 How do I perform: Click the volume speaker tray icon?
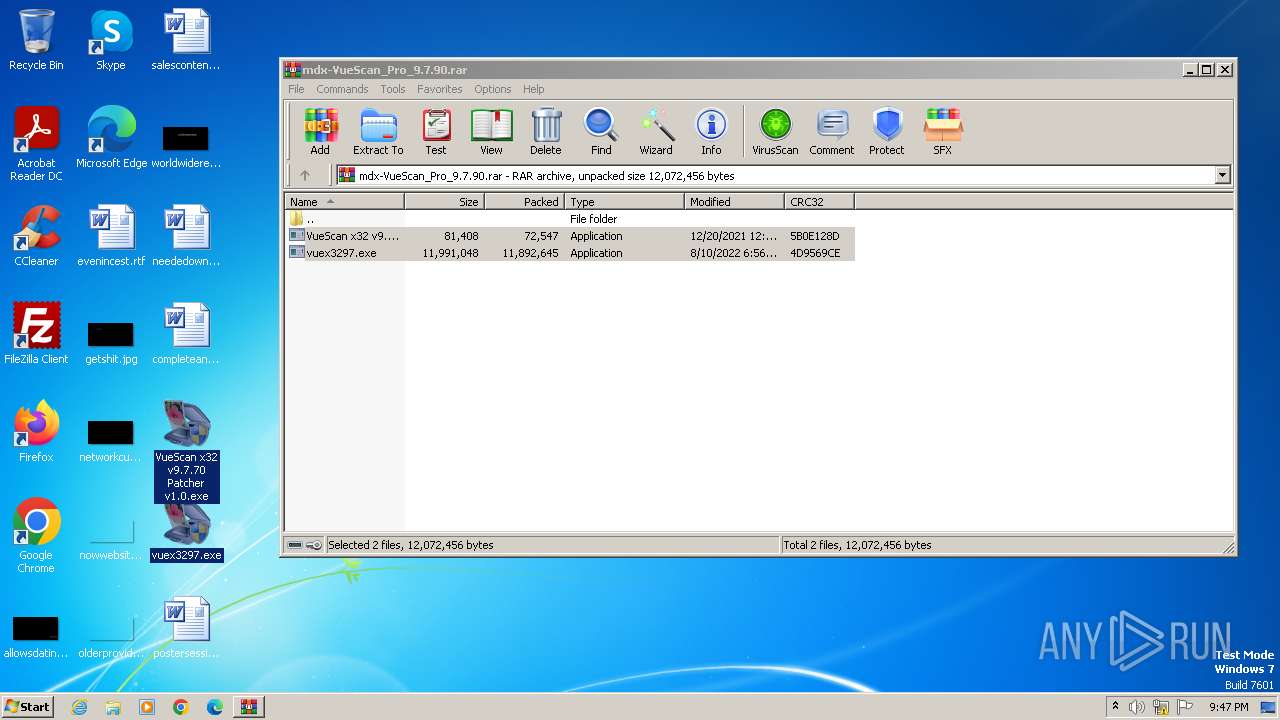pos(1136,707)
